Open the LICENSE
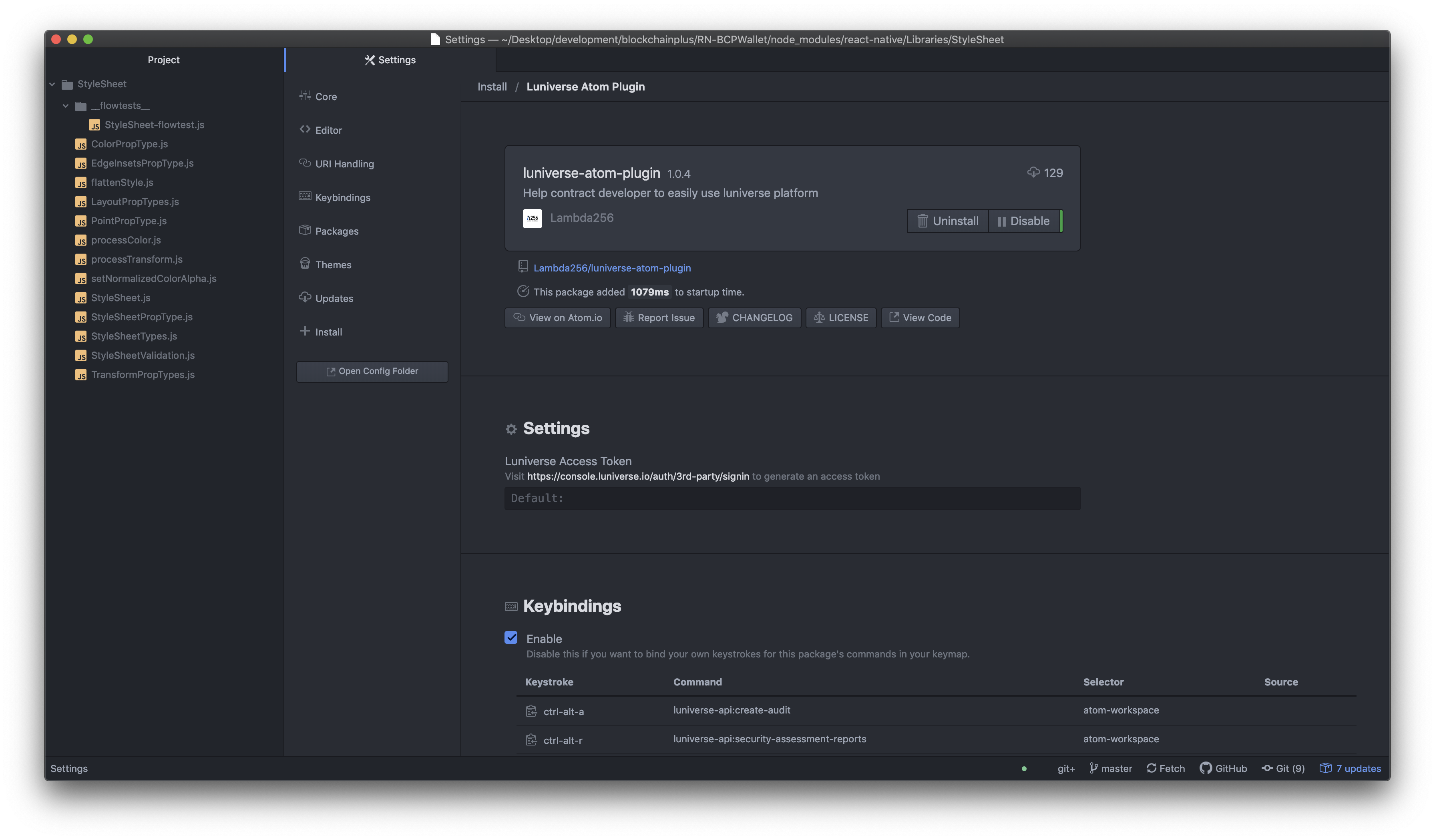This screenshot has height=840, width=1435. point(841,318)
